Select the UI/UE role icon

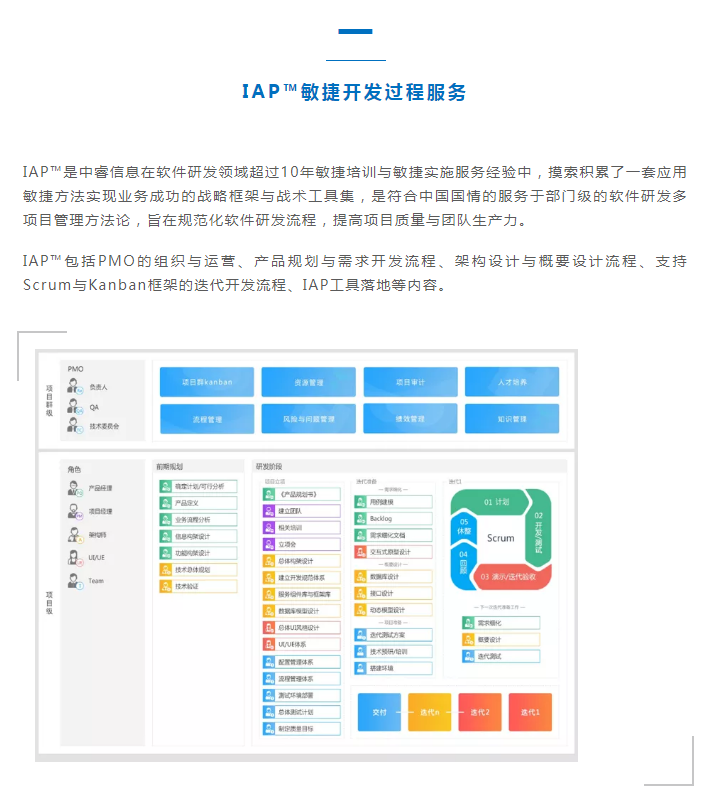pyautogui.click(x=74, y=557)
